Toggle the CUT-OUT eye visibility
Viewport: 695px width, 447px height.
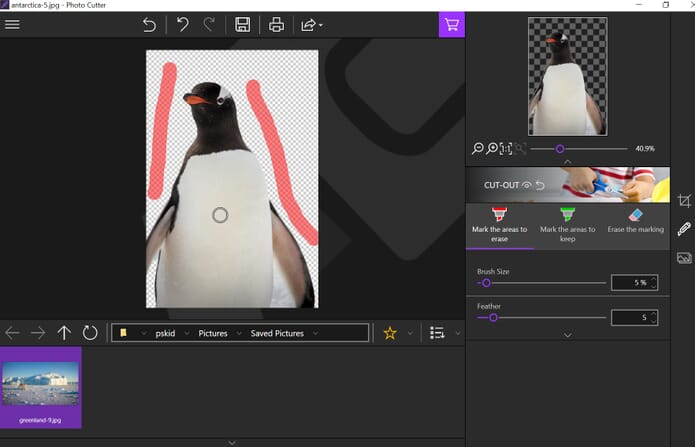[526, 185]
